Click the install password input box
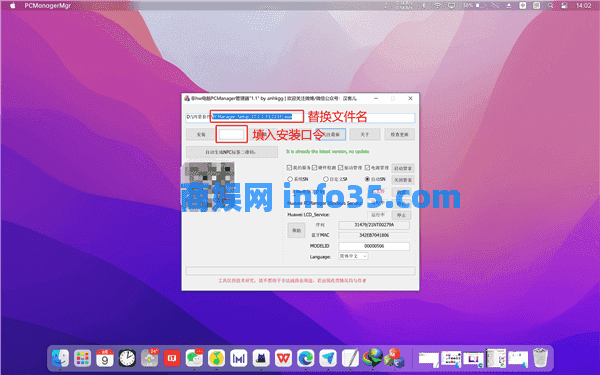This screenshot has height=375, width=600. [231, 134]
